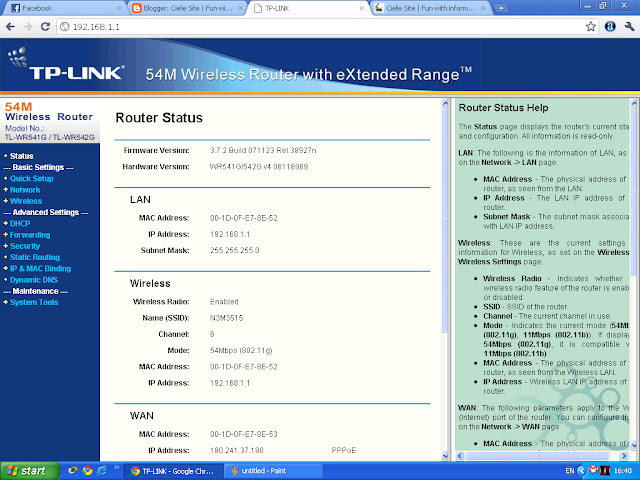This screenshot has height=480, width=640.
Task: Click Gmail notifier tray icon
Action: click(x=593, y=470)
